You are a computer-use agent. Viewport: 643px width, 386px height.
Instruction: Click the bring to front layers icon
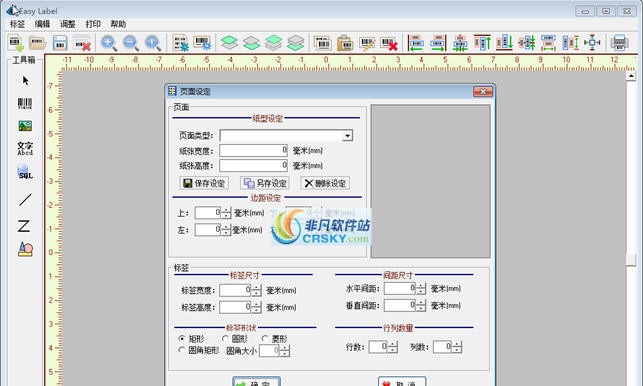point(229,43)
